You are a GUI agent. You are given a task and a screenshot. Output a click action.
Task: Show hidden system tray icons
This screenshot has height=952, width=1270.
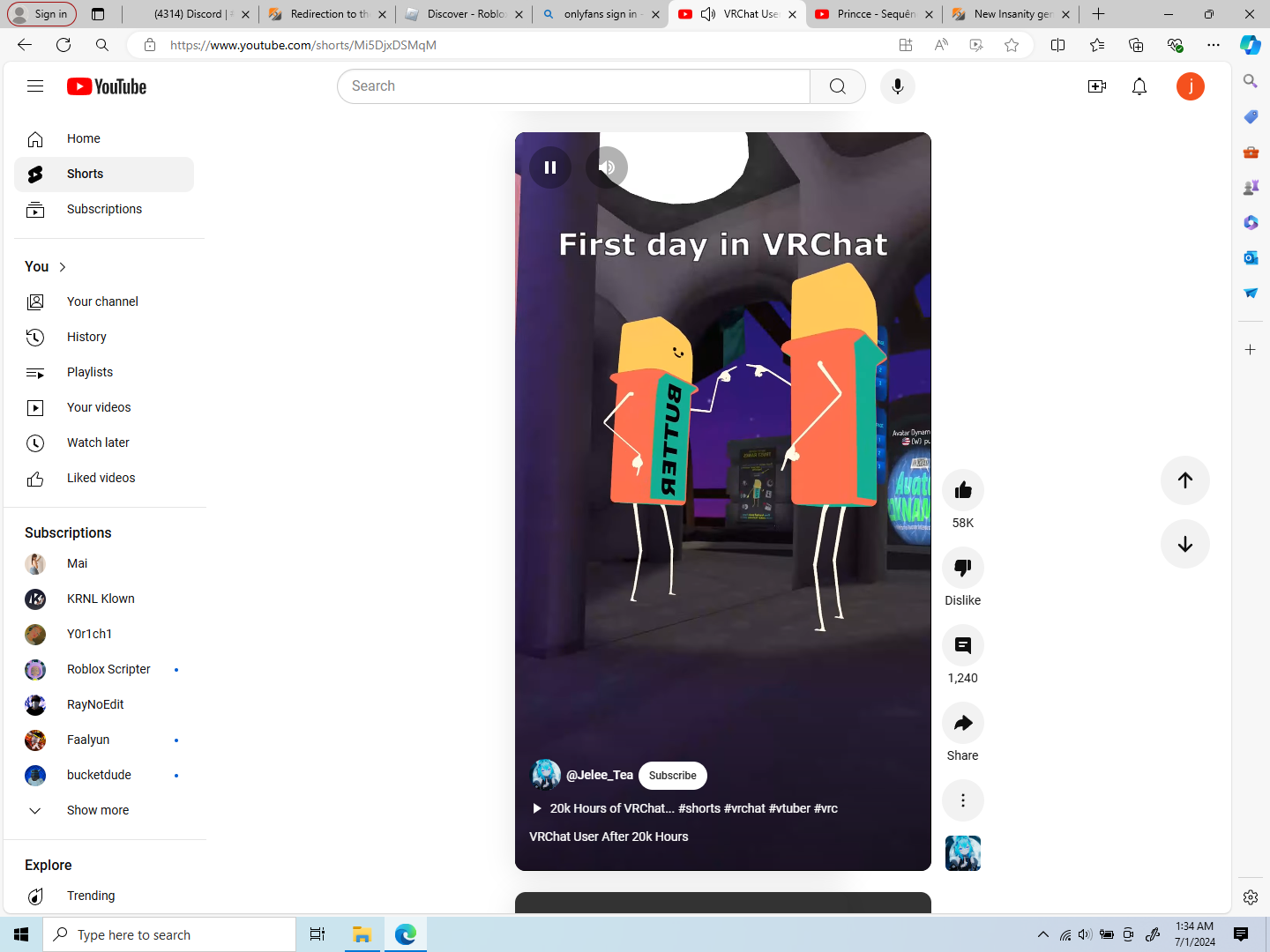click(1043, 934)
